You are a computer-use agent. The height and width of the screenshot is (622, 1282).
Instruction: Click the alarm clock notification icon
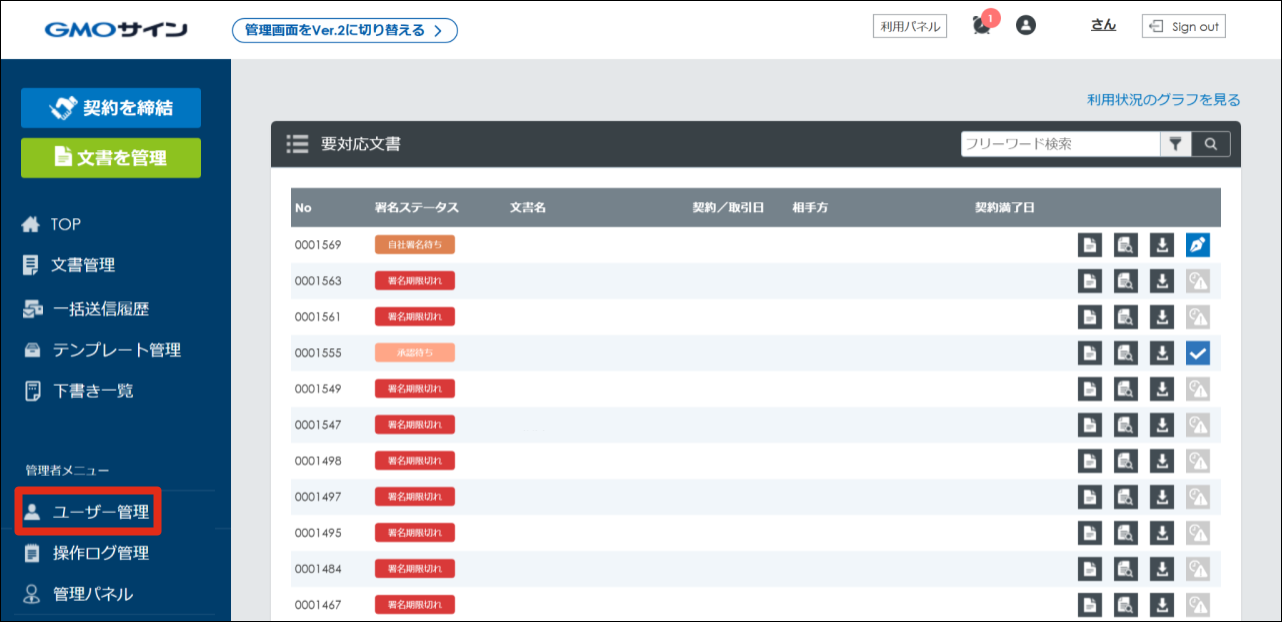tap(982, 26)
